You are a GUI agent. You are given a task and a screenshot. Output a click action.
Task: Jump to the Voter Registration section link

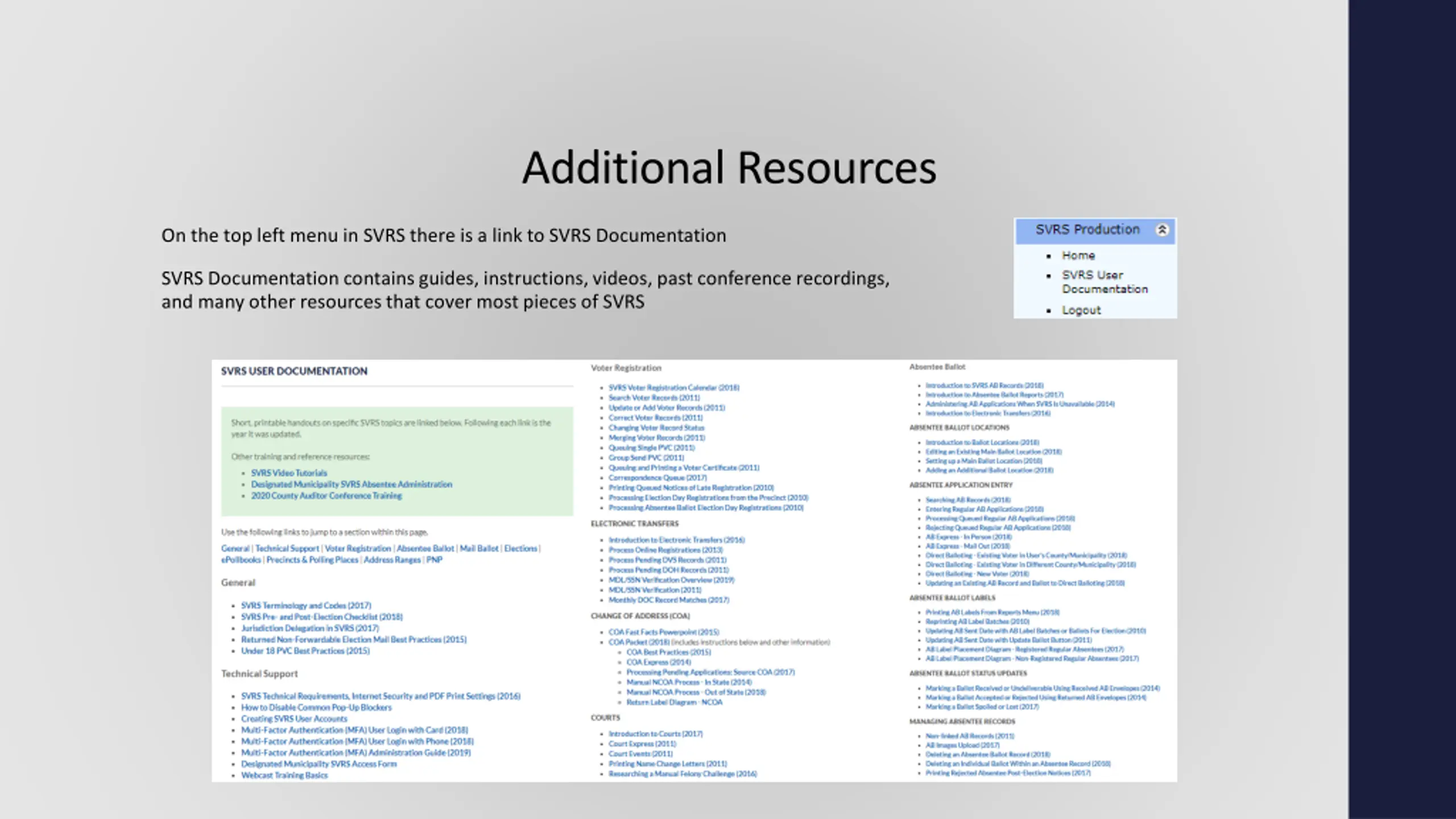(x=358, y=548)
